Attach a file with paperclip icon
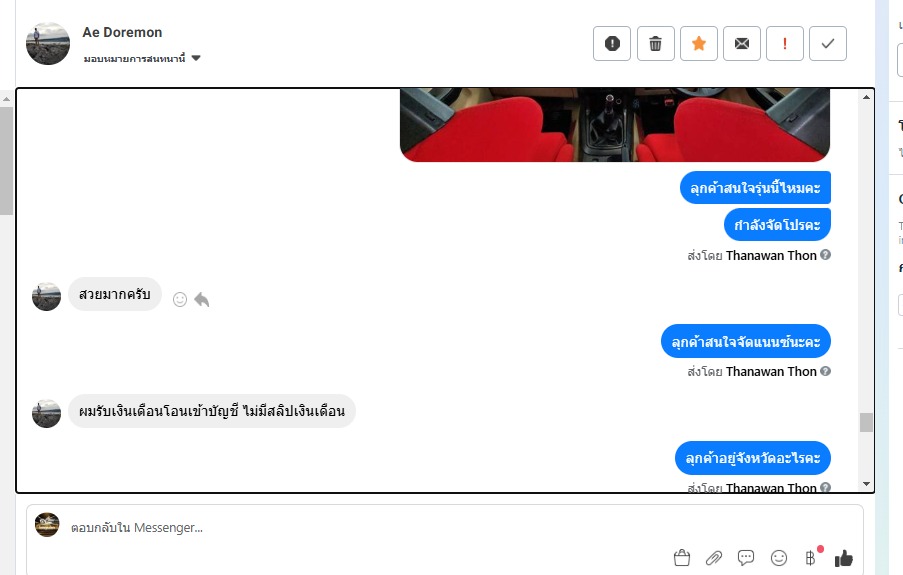Screen dimensions: 903x575 coord(714,558)
